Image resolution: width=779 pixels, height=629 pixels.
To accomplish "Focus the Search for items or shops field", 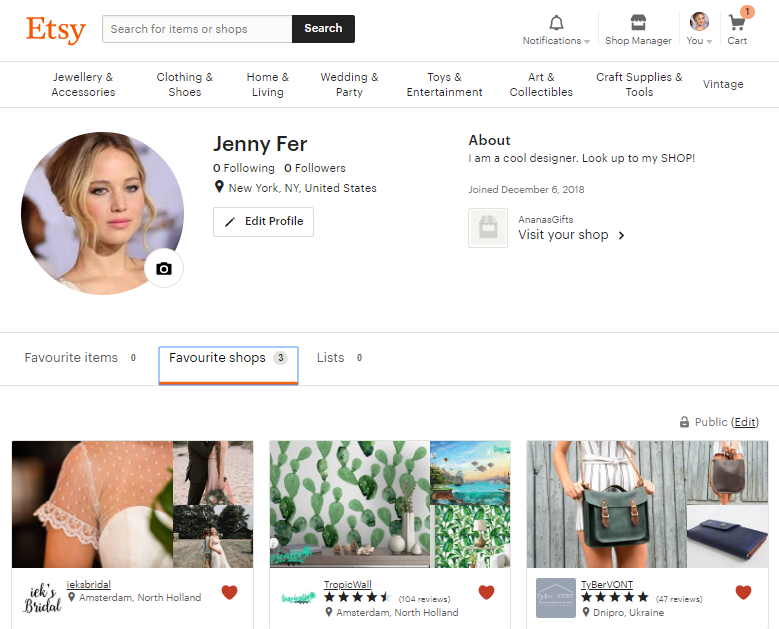I will click(197, 29).
